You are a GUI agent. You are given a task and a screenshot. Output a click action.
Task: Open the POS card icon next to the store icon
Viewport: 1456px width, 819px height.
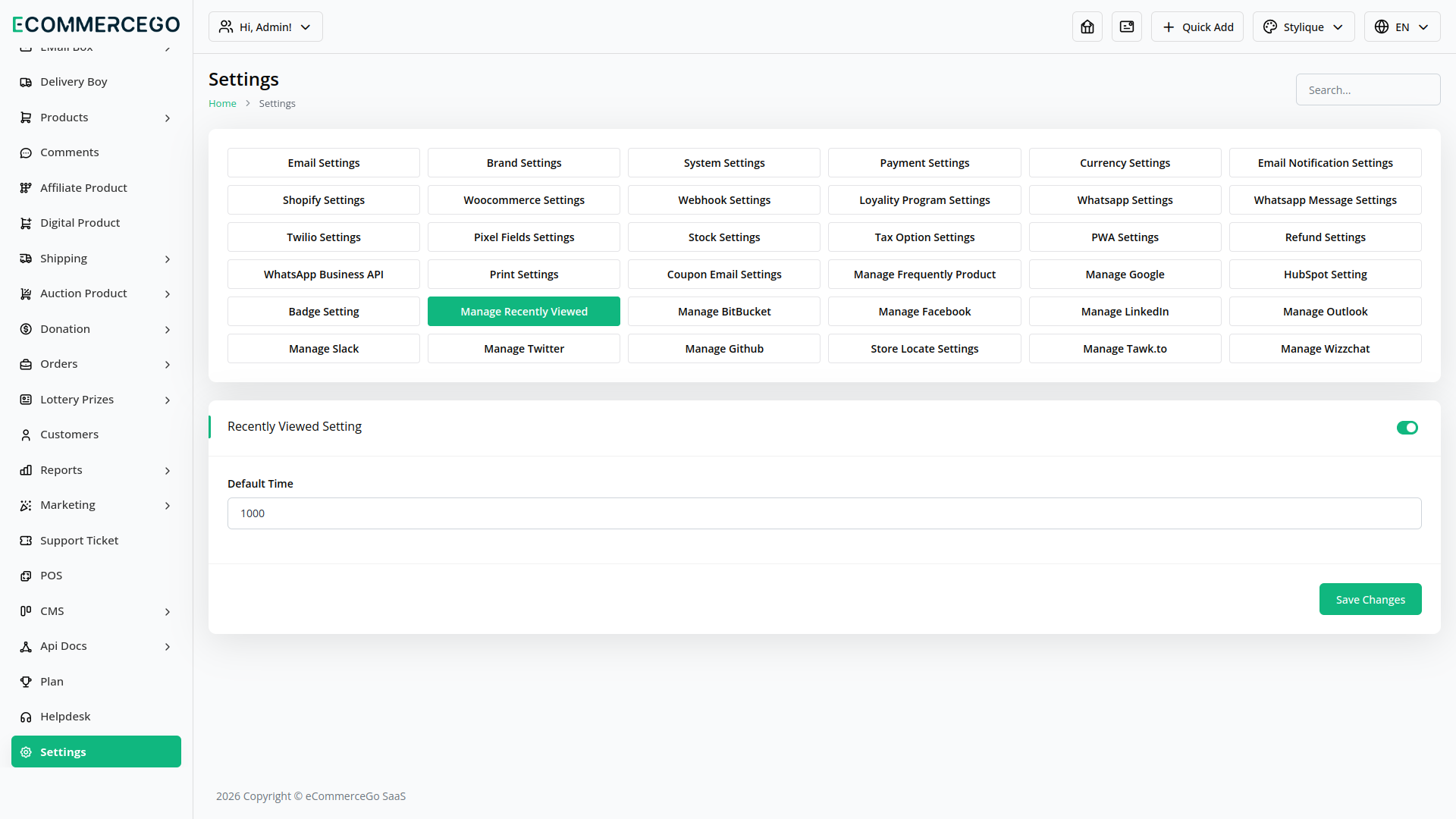point(1127,27)
